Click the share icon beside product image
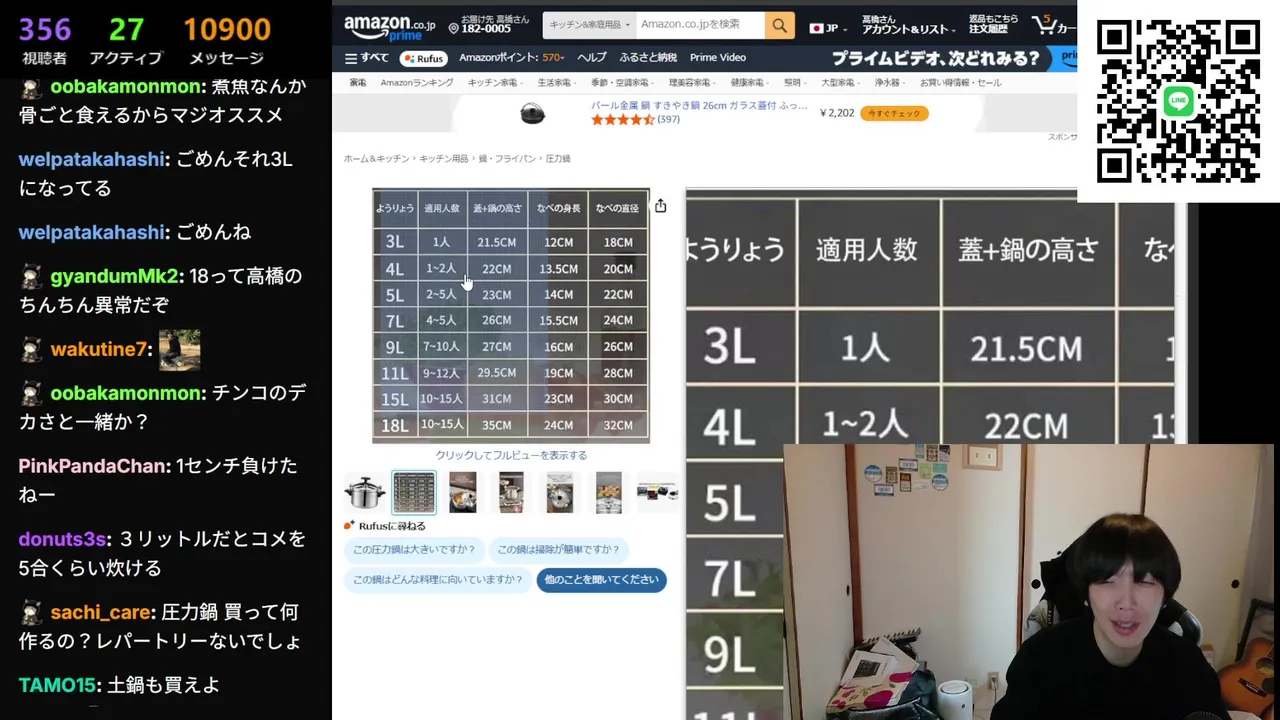This screenshot has width=1280, height=720. 660,206
